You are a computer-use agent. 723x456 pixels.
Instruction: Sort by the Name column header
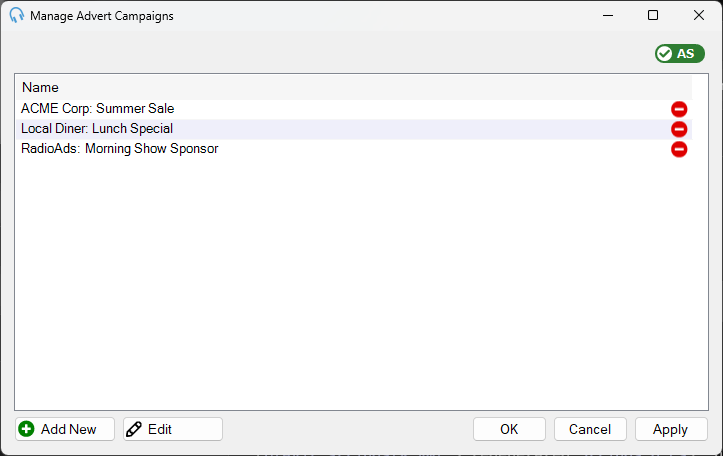[x=354, y=88]
